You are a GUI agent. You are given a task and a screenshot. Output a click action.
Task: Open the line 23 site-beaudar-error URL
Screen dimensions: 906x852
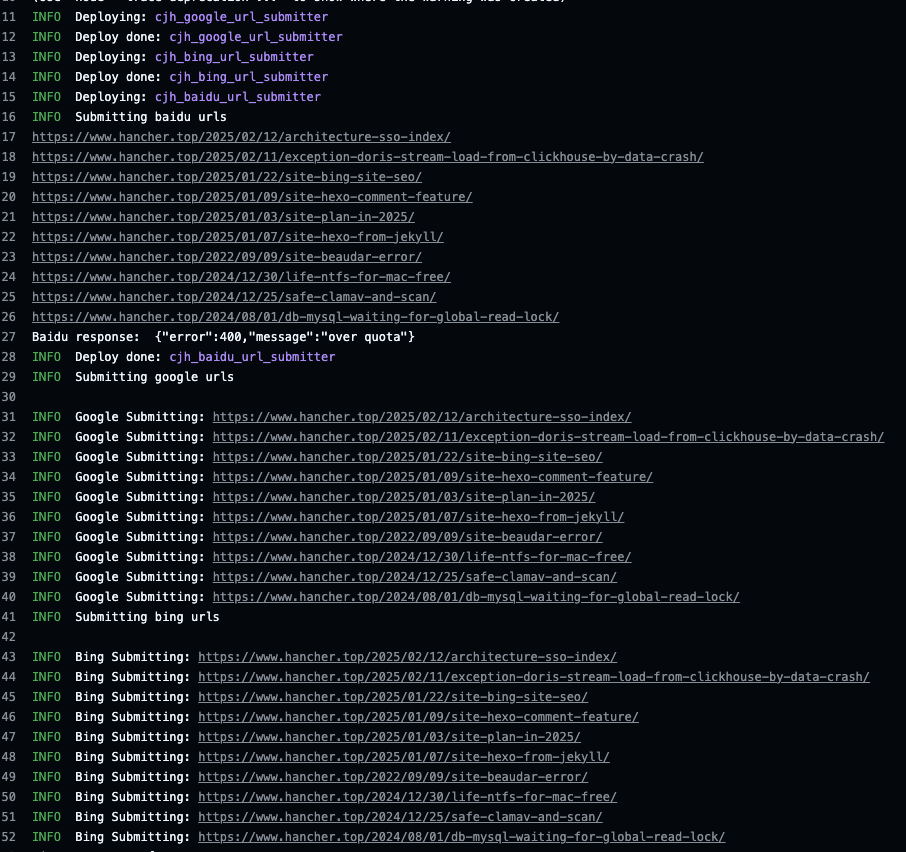click(226, 257)
